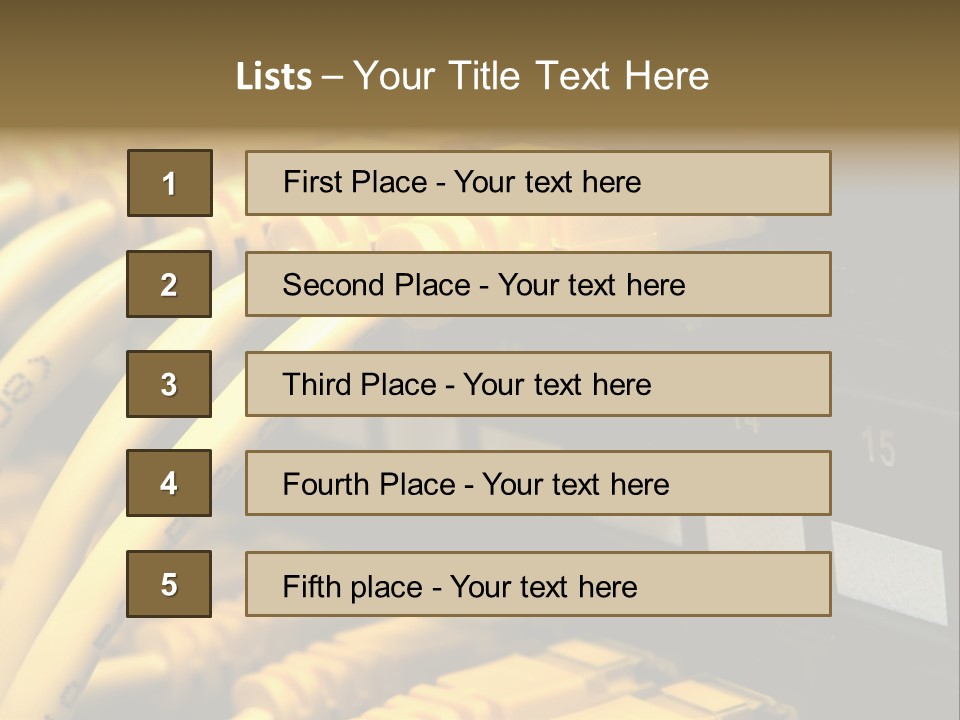Viewport: 960px width, 720px height.
Task: Click 'Your text here' after First Place
Action: point(547,182)
